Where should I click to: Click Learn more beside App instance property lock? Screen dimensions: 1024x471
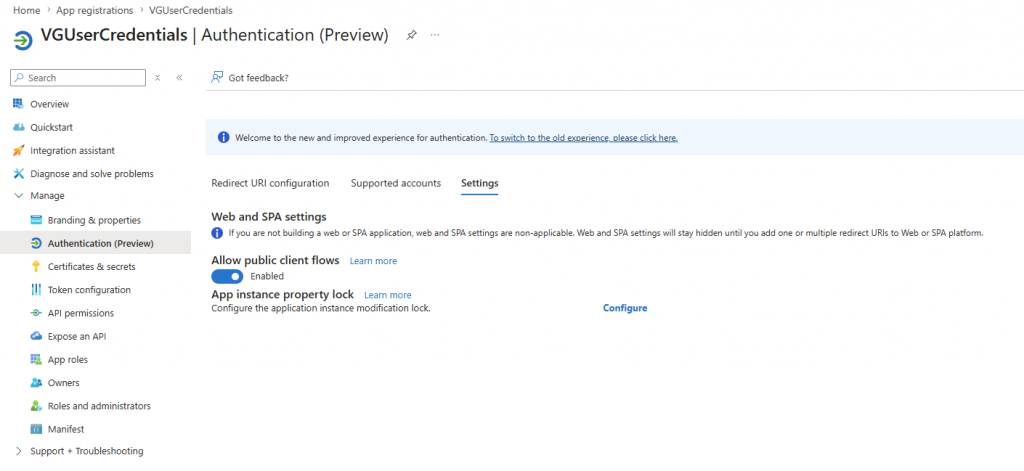click(388, 295)
